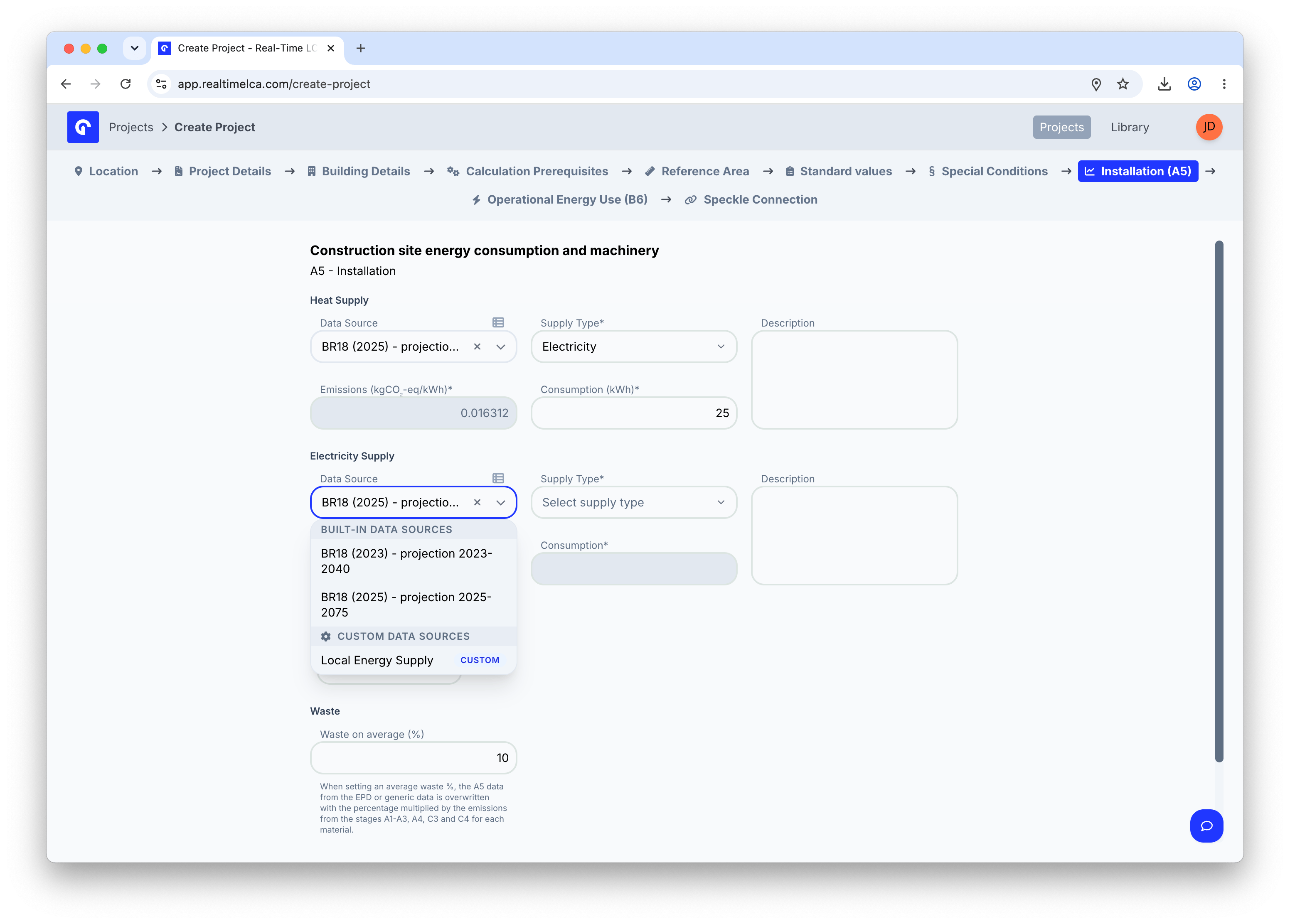Go to the Project Details step
The height and width of the screenshot is (924, 1290).
[222, 171]
